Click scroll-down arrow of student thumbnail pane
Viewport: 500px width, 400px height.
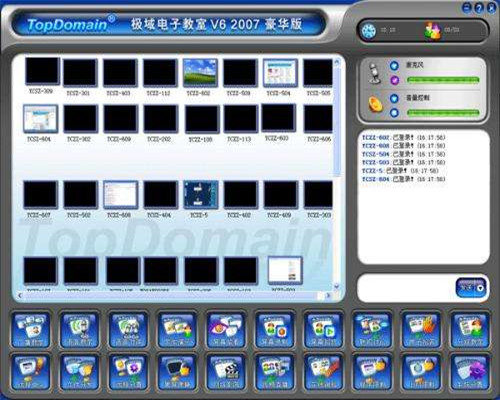[337, 286]
